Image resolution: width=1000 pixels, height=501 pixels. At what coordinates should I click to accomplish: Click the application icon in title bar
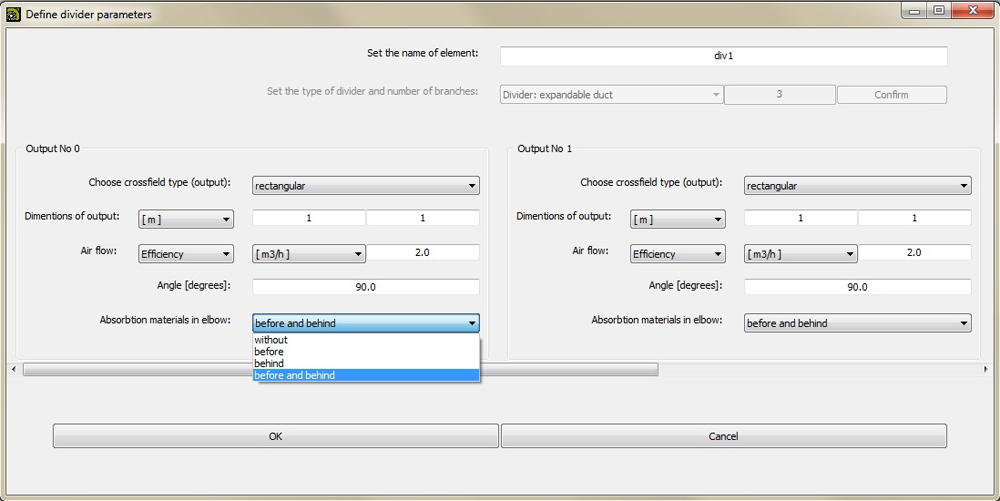13,13
